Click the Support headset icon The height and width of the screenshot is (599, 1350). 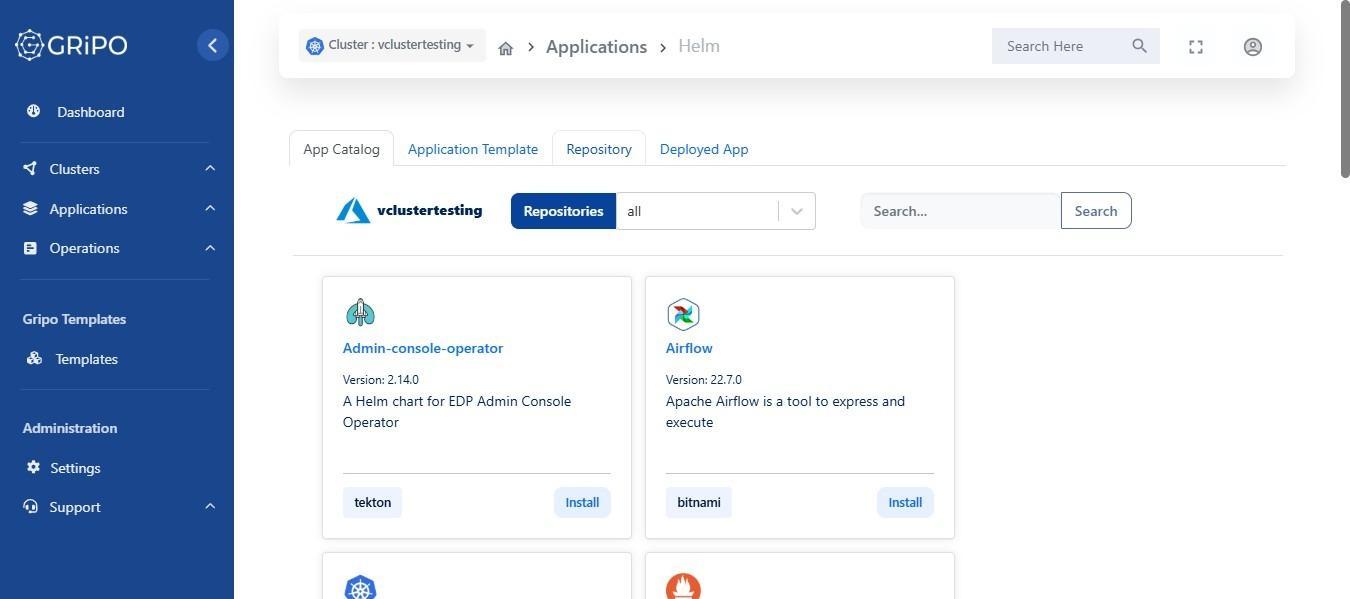tap(30, 506)
